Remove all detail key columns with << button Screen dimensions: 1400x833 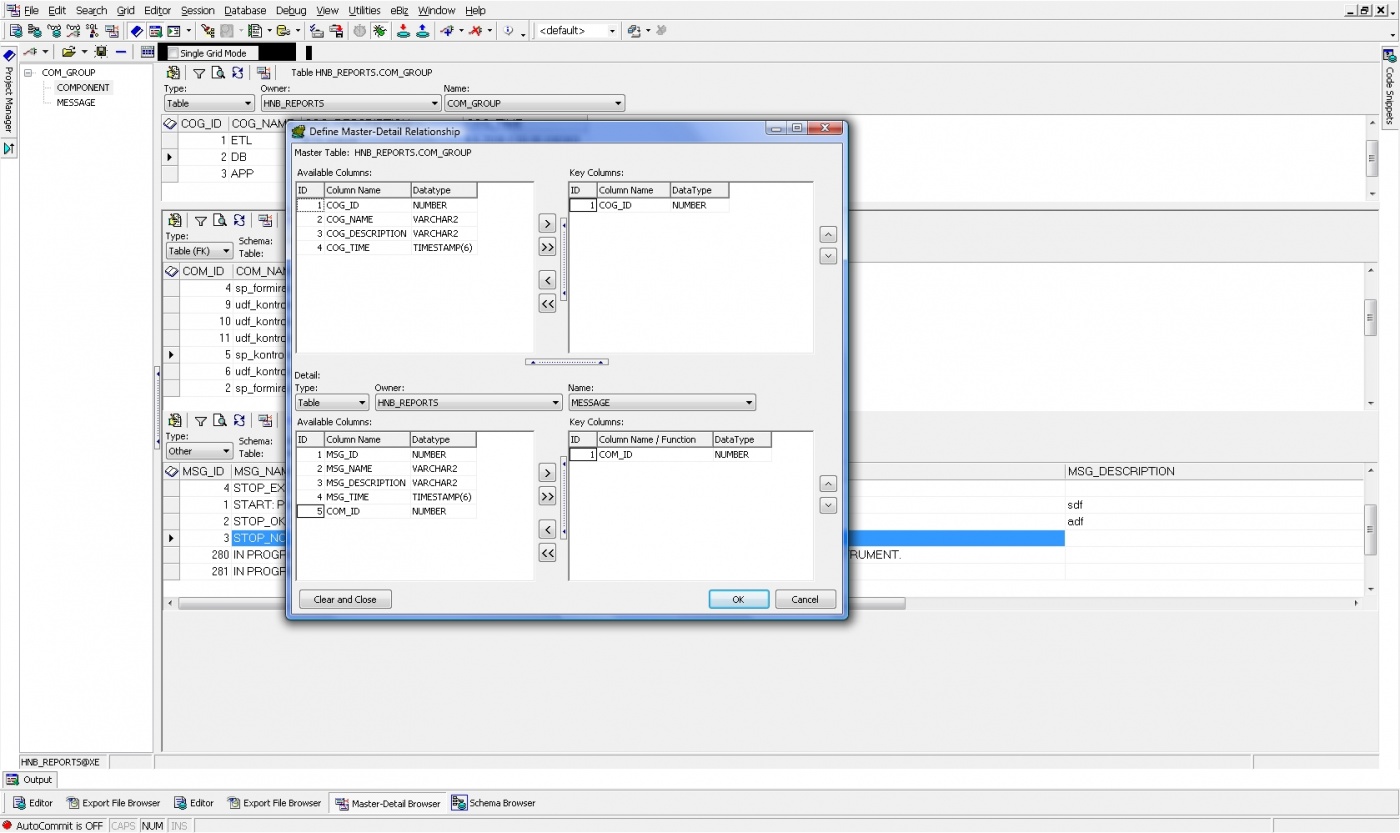tap(547, 553)
